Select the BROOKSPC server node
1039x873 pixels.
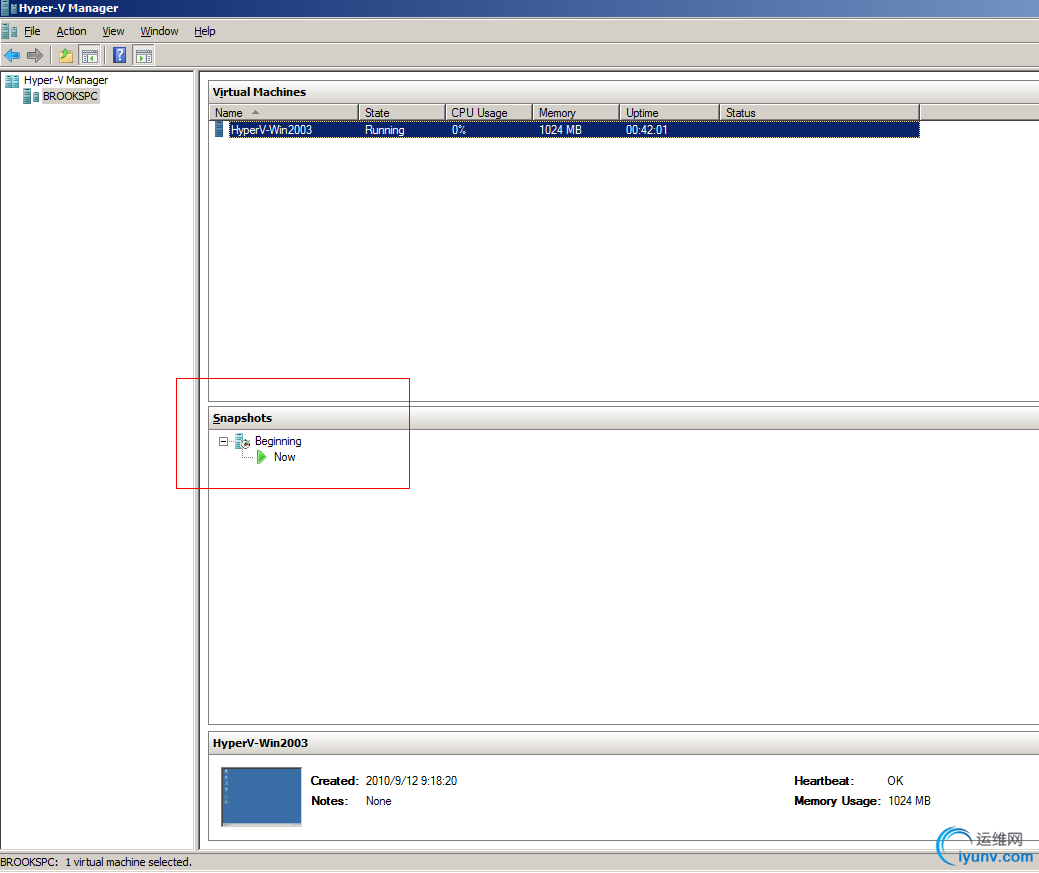(x=70, y=96)
